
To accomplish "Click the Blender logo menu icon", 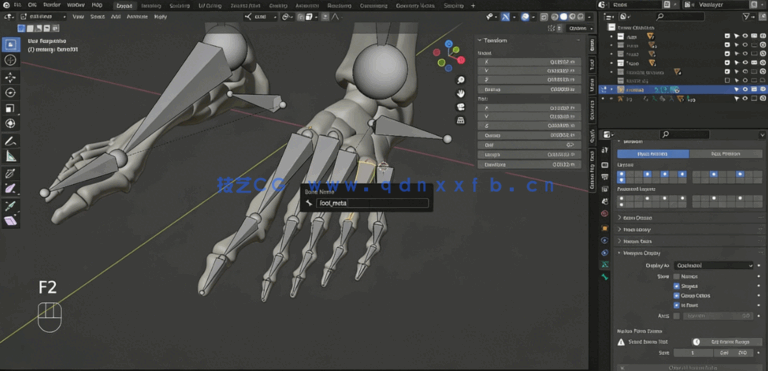I will [x=6, y=5].
